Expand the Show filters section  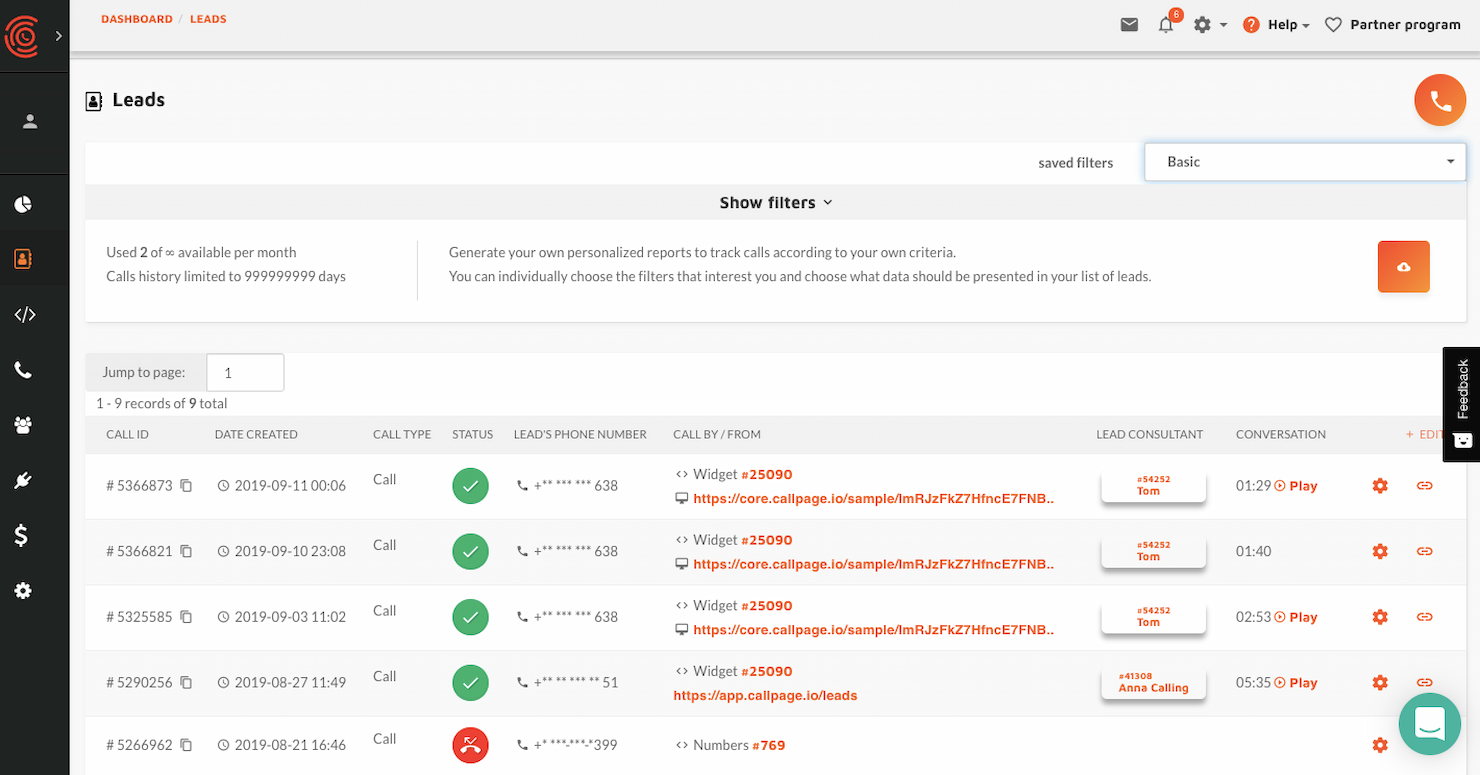click(x=776, y=202)
